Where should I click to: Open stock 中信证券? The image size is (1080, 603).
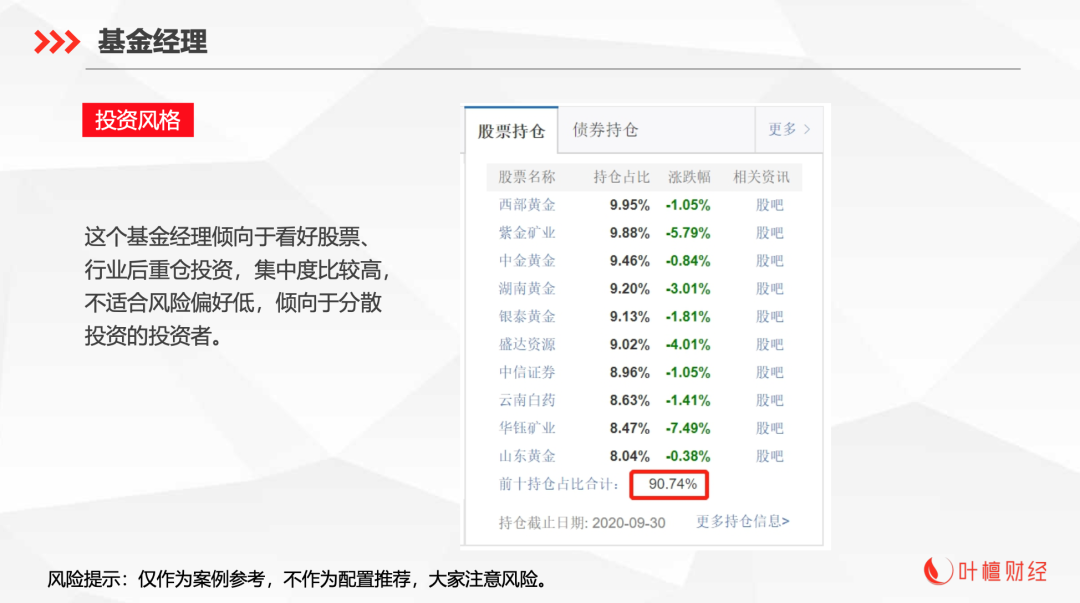527,372
